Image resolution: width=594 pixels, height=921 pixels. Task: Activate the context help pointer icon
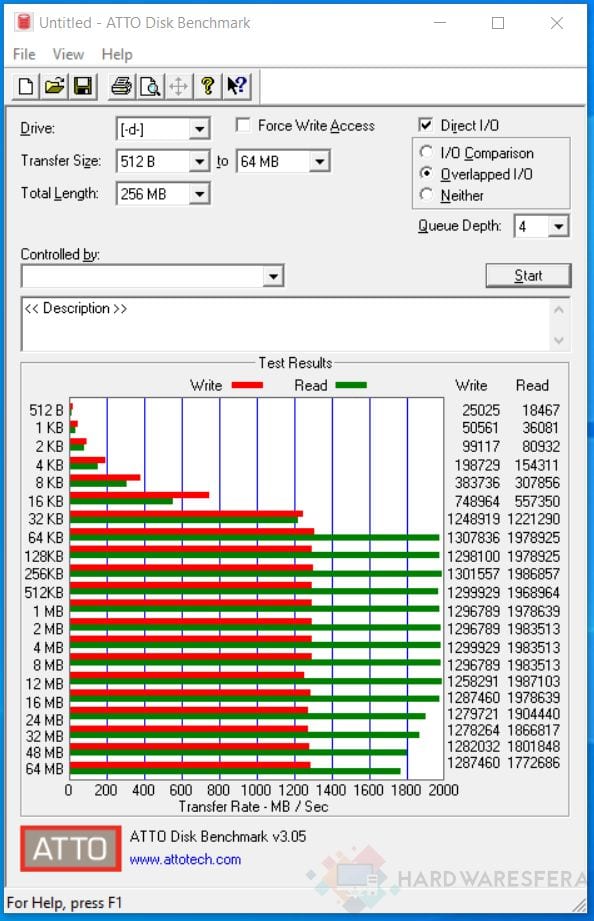237,86
